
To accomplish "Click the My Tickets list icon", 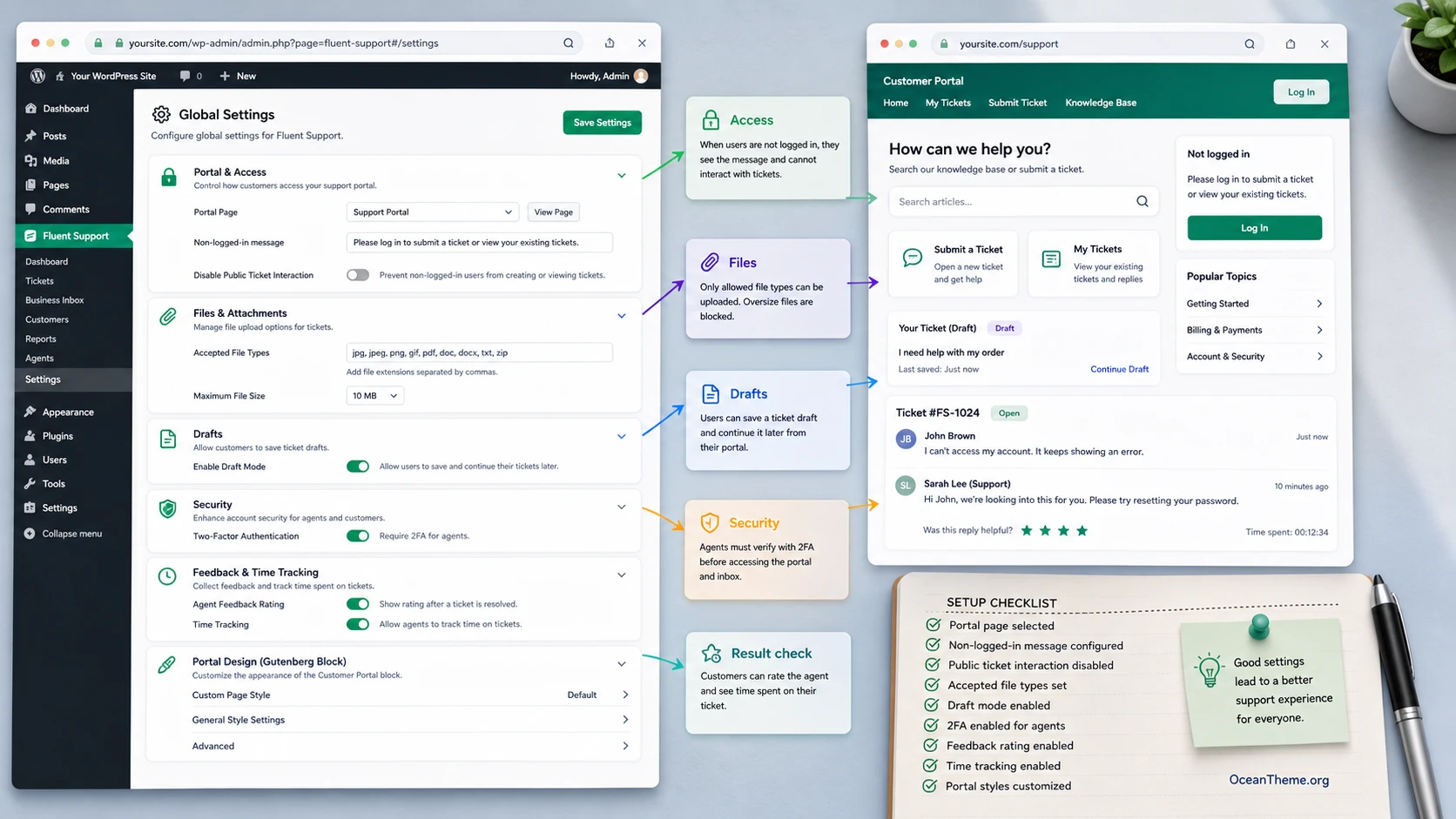I will (x=1051, y=259).
